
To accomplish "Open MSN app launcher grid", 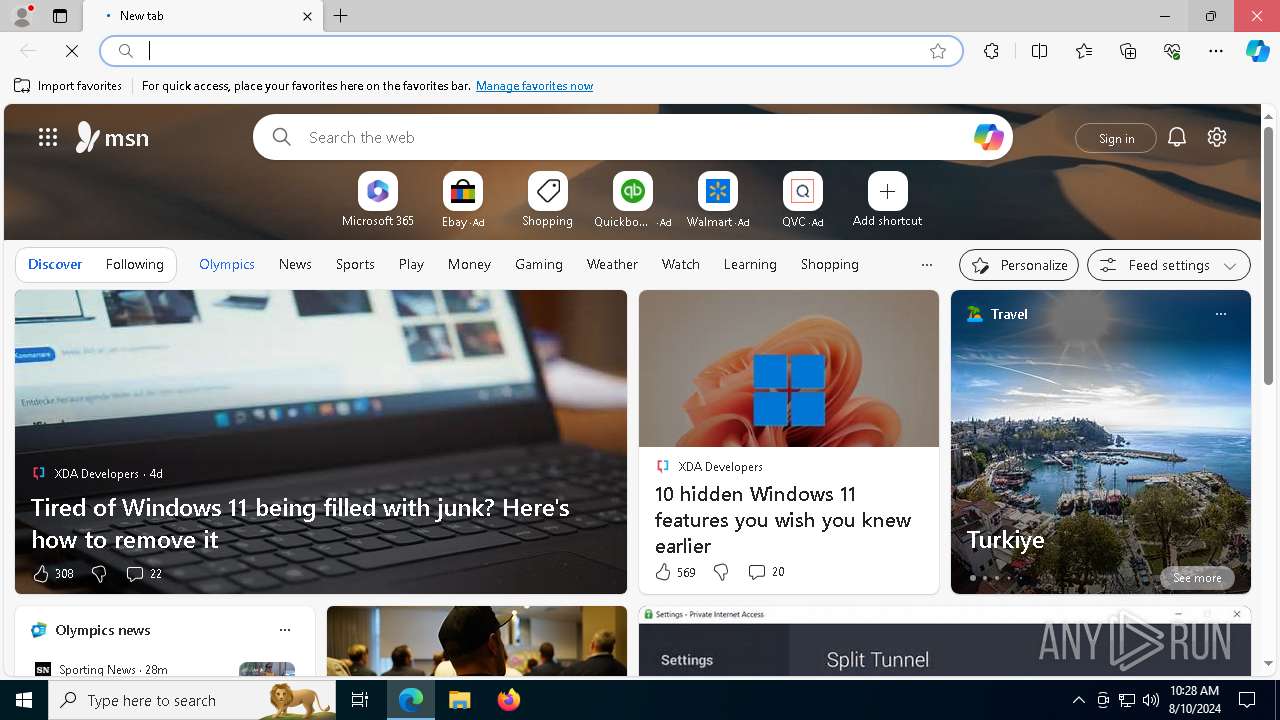I will (x=48, y=137).
